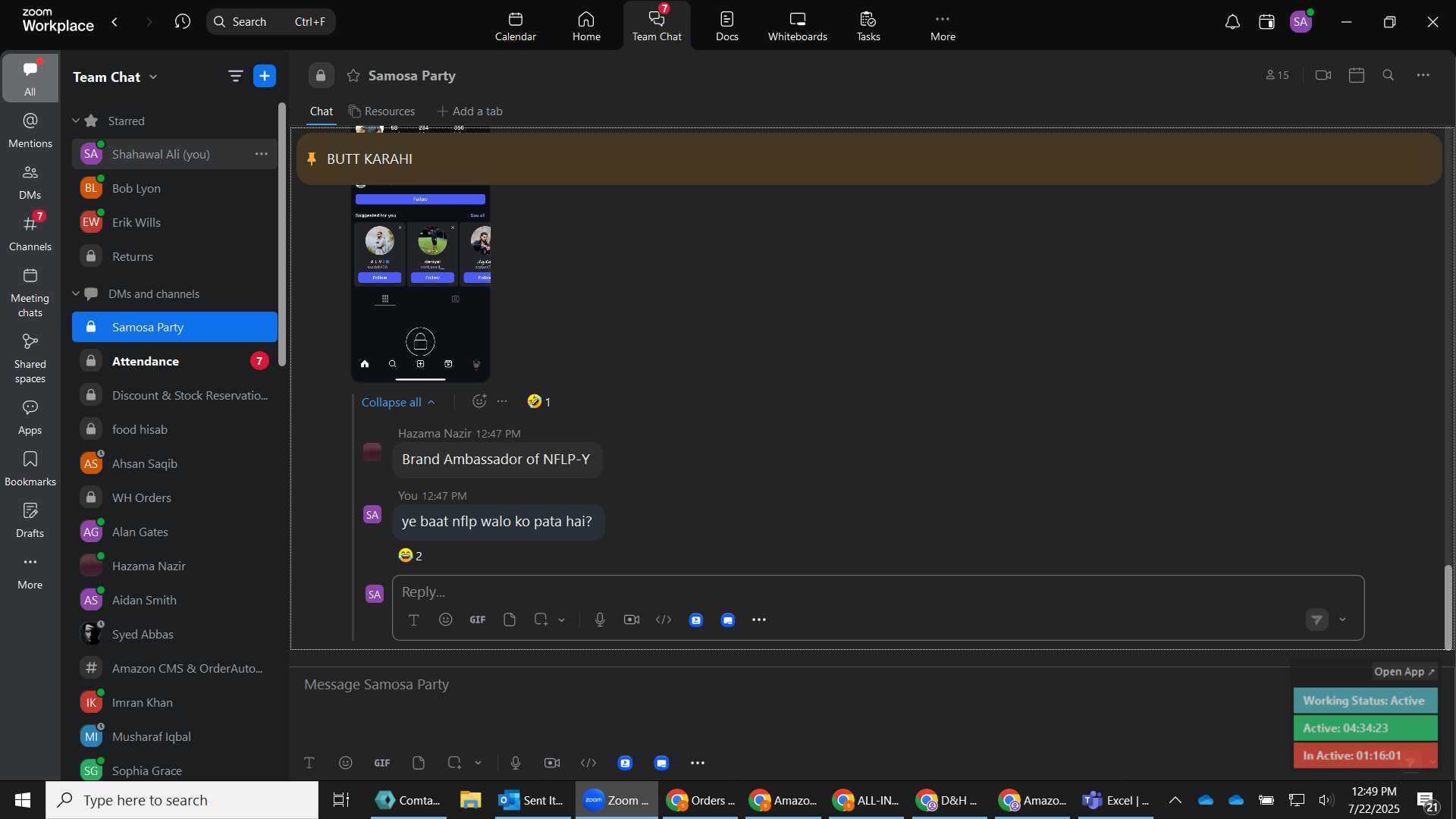Open Drafts in sidebar

pos(30,520)
